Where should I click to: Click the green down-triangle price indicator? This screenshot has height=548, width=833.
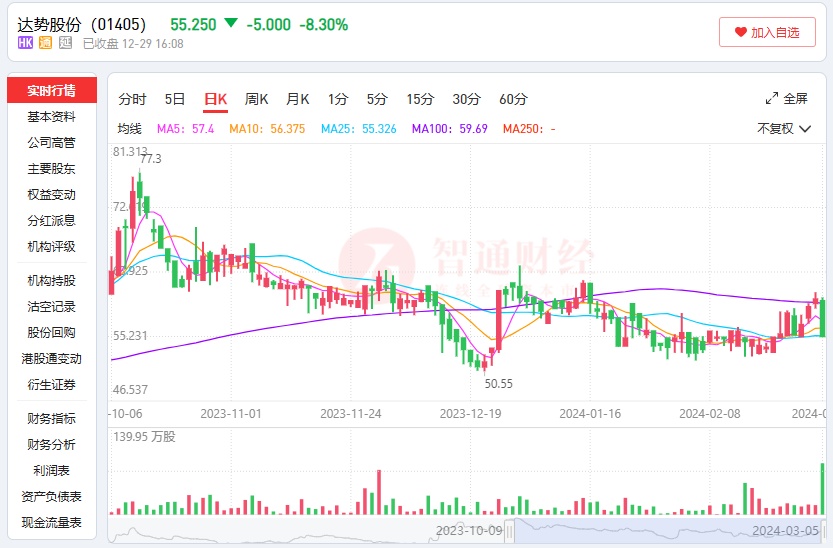point(231,23)
